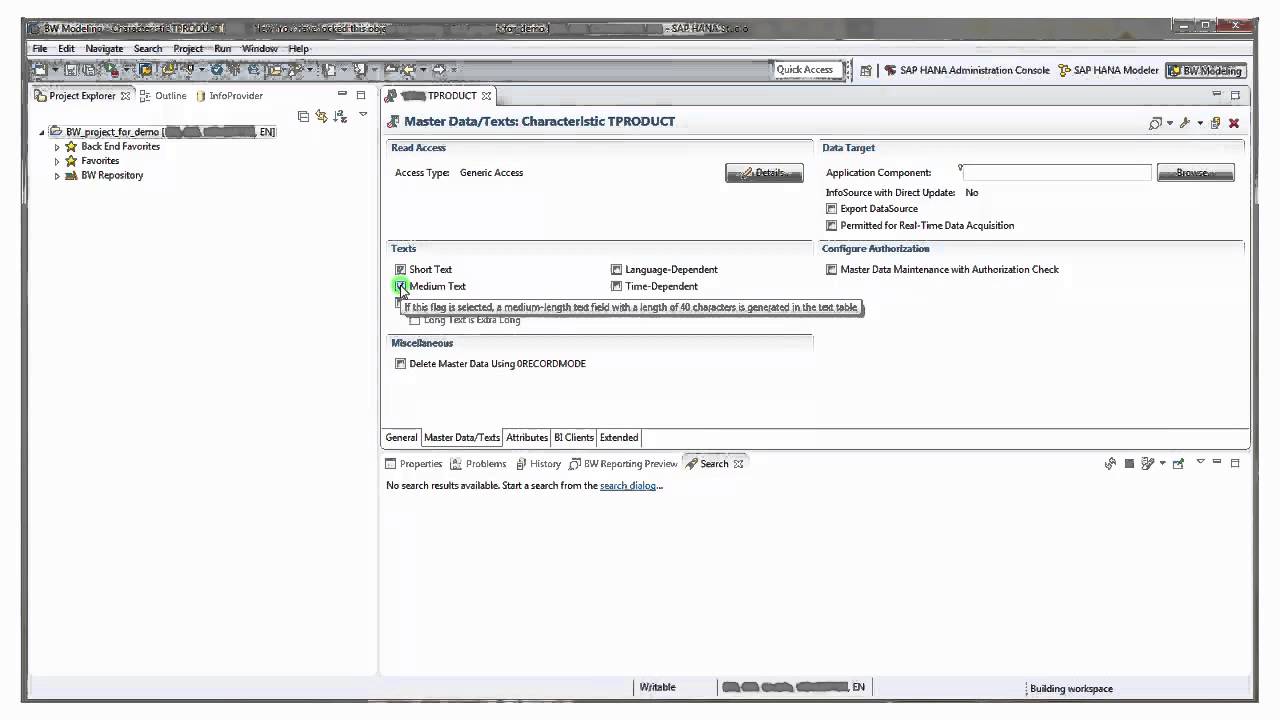1280x720 pixels.
Task: Enable Language-Dependent checkbox
Action: [x=617, y=270]
